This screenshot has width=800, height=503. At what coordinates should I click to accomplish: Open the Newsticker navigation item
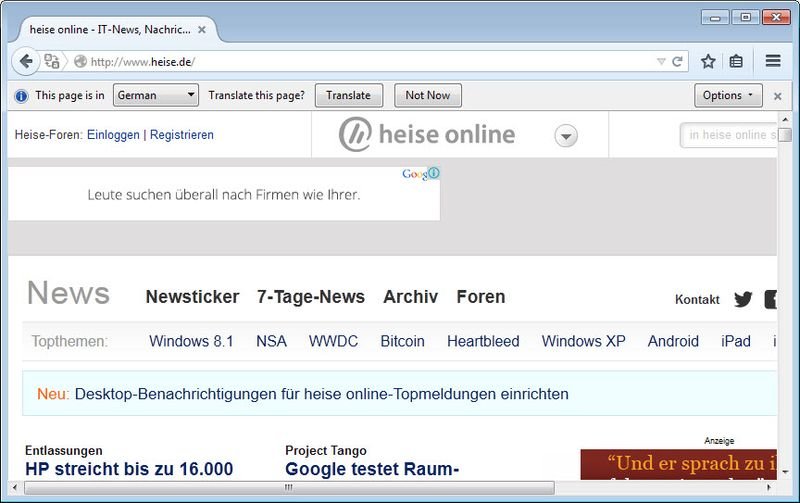pyautogui.click(x=192, y=297)
